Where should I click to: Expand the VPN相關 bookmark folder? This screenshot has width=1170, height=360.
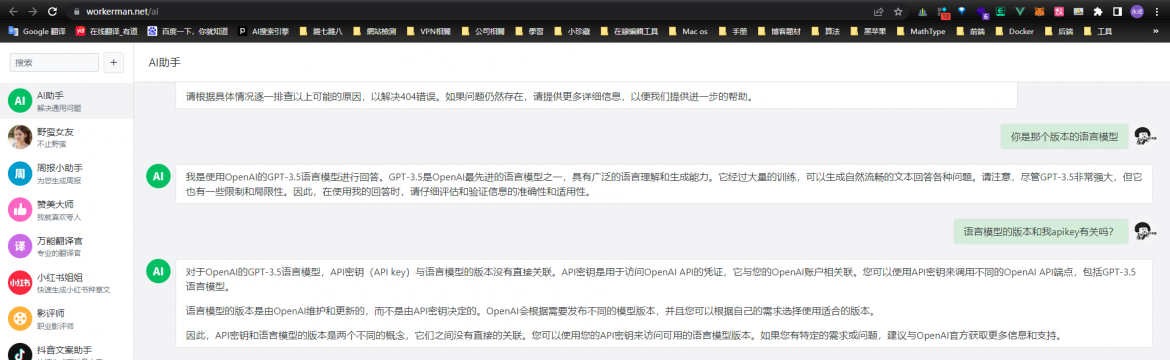click(430, 31)
